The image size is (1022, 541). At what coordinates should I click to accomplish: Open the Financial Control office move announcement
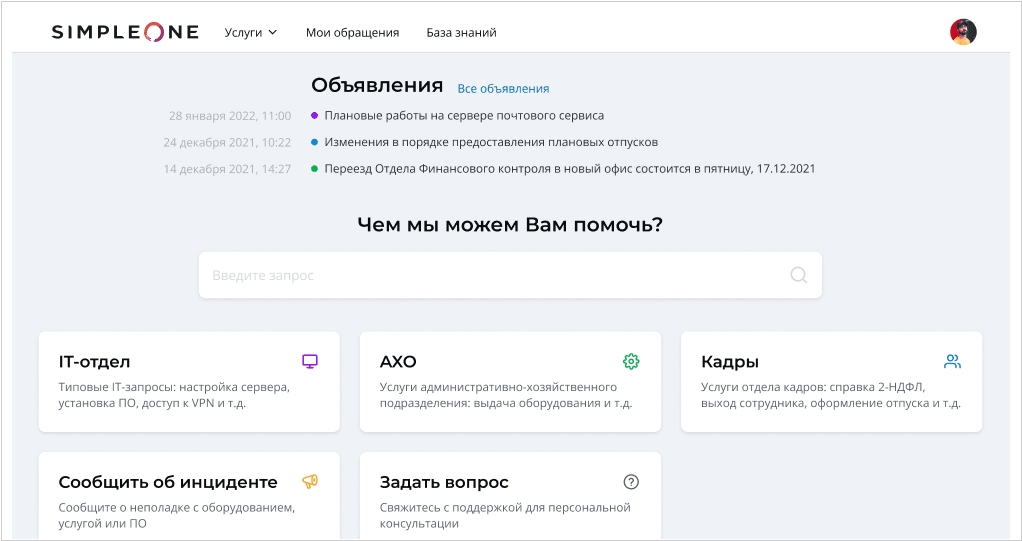click(x=569, y=169)
